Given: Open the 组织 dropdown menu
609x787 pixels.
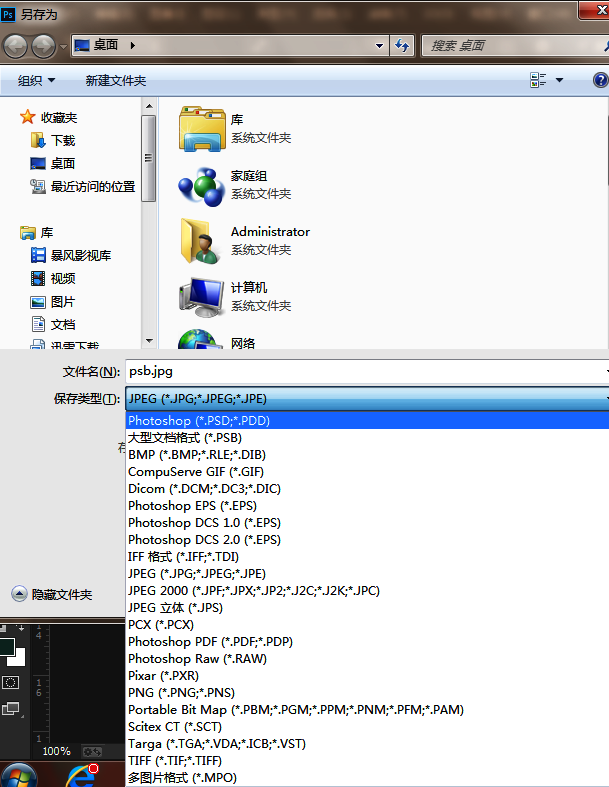Looking at the screenshot, I should 36,80.
